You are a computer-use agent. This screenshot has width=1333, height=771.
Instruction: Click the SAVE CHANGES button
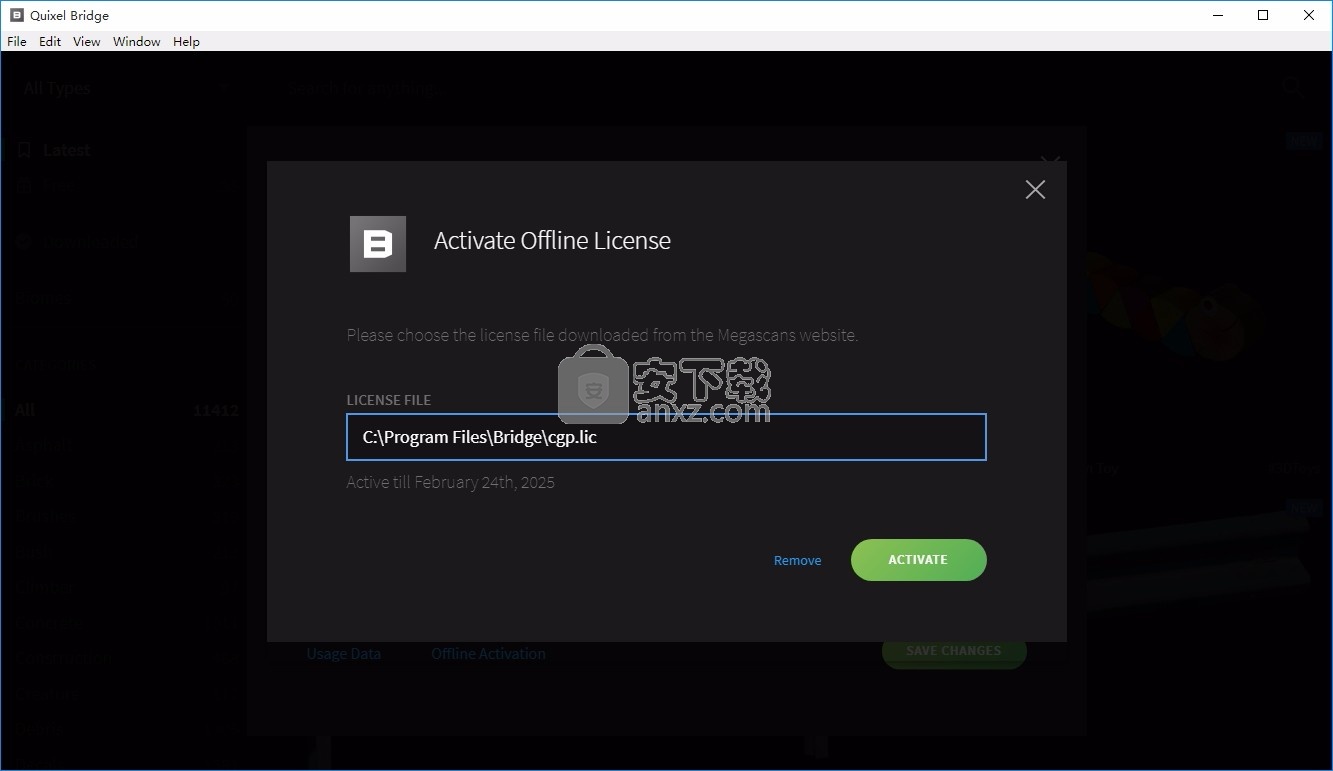954,651
